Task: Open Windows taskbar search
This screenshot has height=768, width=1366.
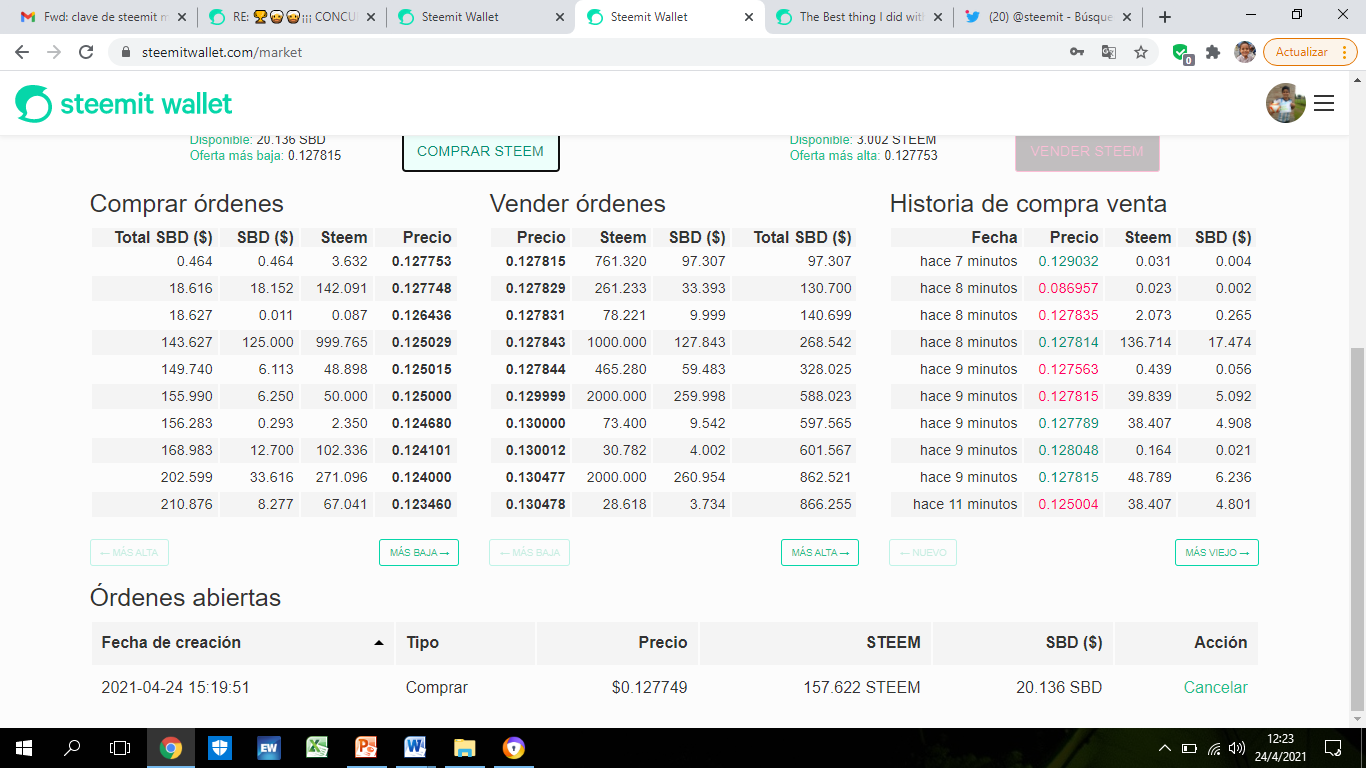Action: pos(72,748)
